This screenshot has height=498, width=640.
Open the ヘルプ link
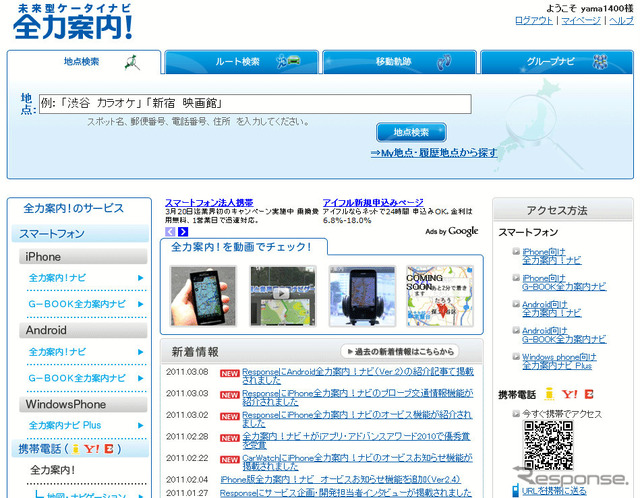621,20
